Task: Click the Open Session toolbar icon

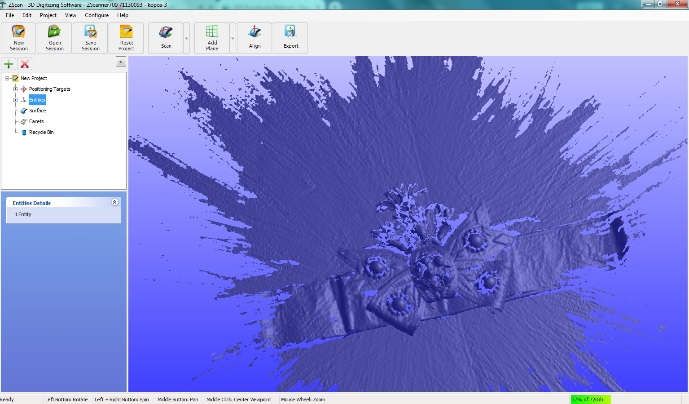Action: point(54,36)
